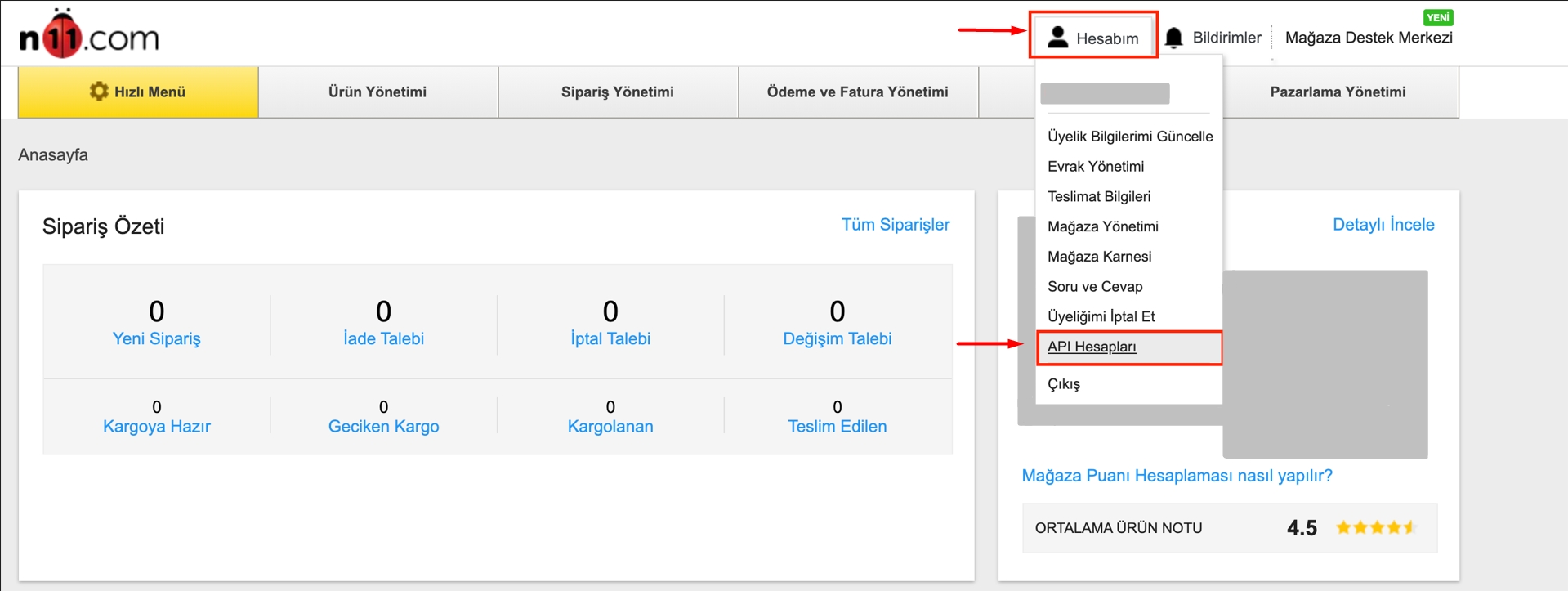Click the Hesabım person icon
Screen dimensions: 1568x591
pos(1057,37)
